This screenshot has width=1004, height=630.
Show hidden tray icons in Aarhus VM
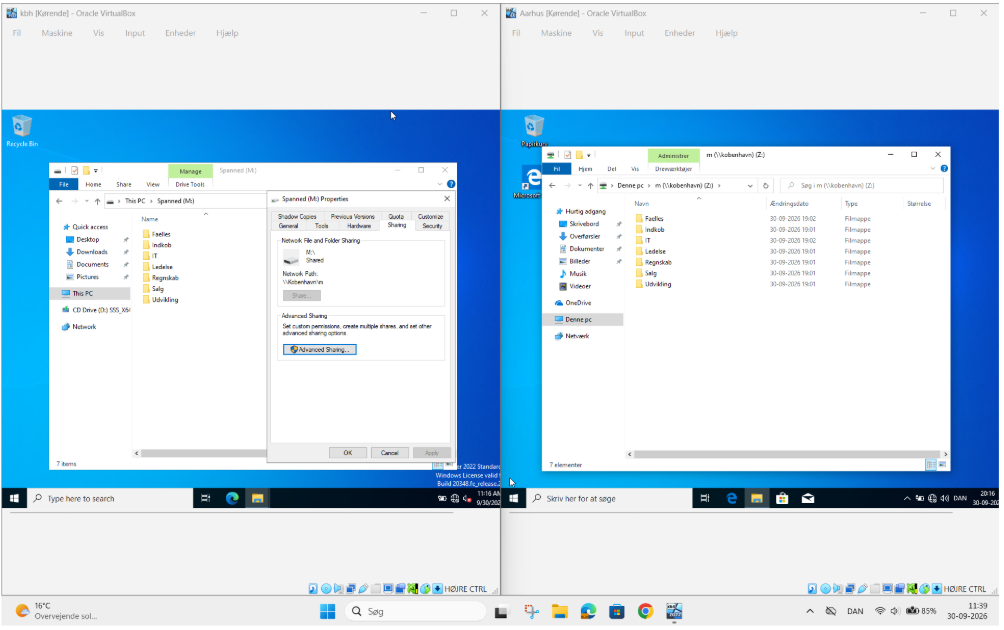907,498
